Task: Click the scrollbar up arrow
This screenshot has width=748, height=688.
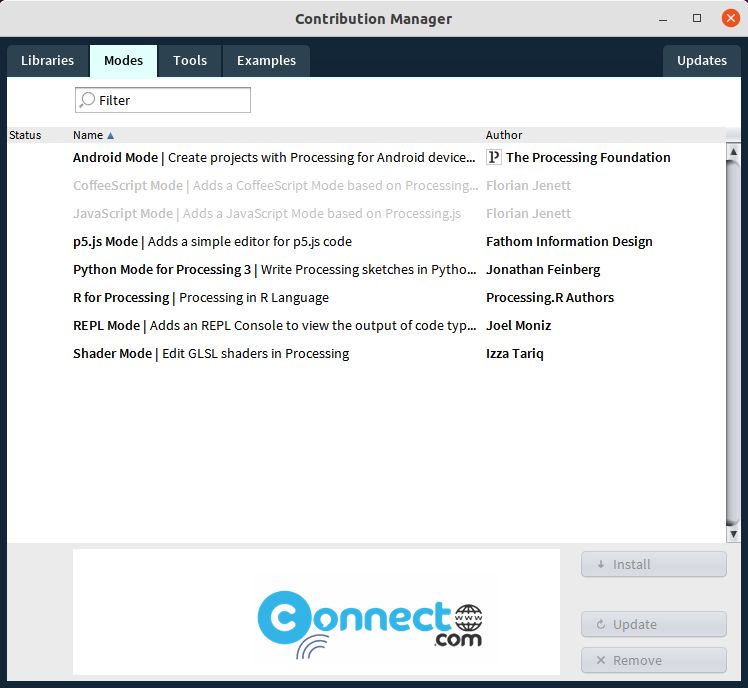Action: (x=734, y=152)
